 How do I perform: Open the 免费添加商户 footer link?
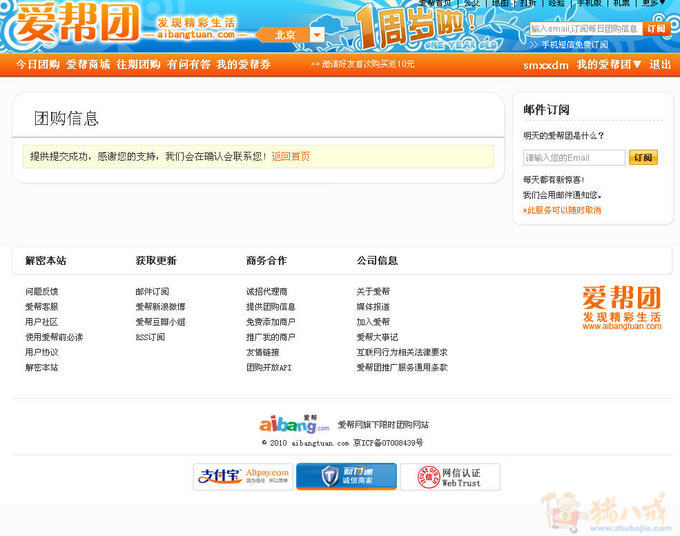click(271, 322)
